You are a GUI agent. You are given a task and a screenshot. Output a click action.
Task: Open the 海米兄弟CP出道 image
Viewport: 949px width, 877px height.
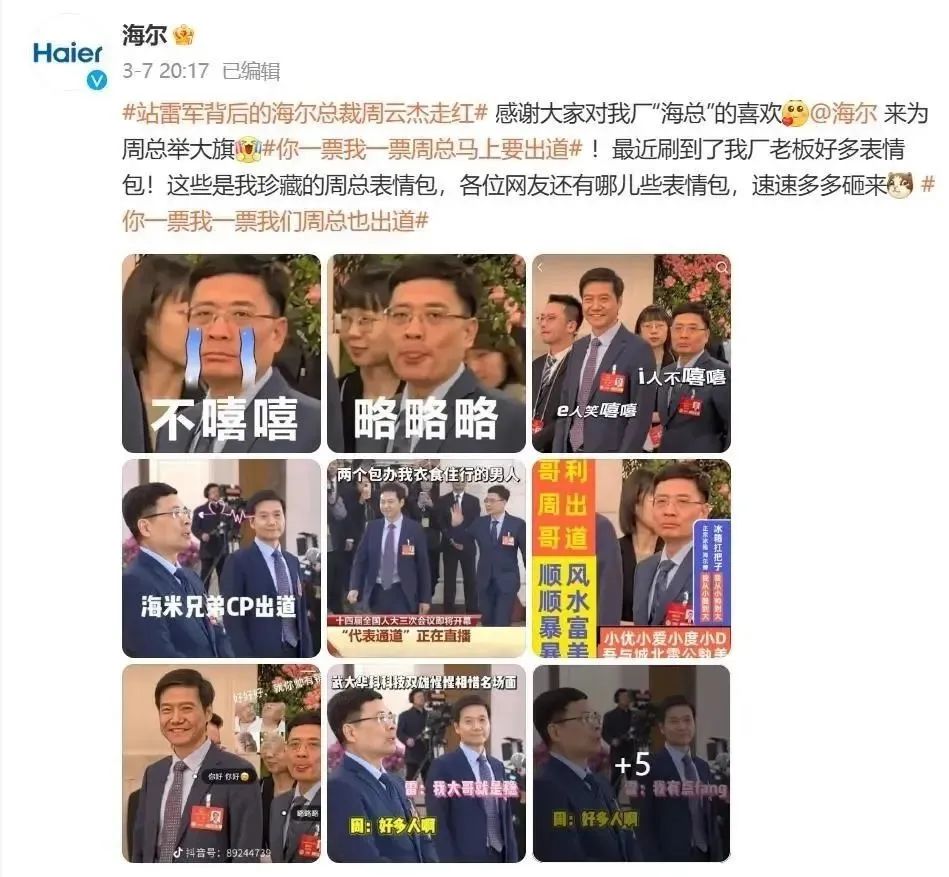tap(222, 558)
